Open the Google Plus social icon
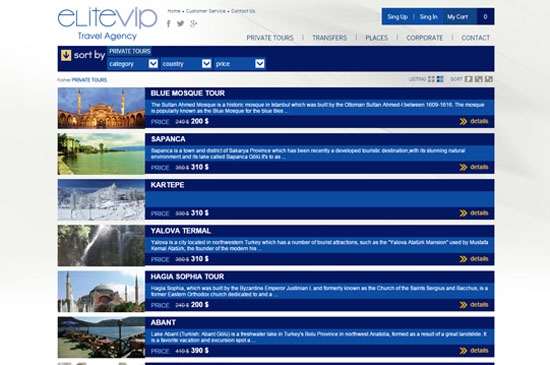The width and height of the screenshot is (550, 365). [193, 23]
